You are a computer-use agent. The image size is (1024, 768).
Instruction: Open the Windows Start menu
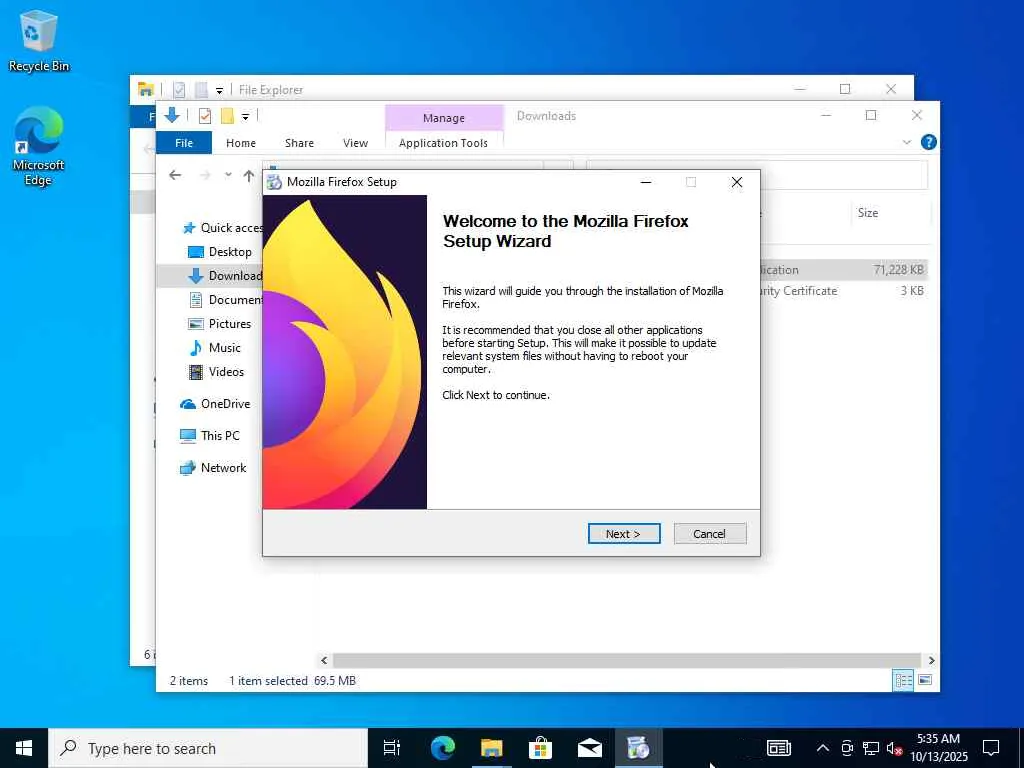(24, 748)
